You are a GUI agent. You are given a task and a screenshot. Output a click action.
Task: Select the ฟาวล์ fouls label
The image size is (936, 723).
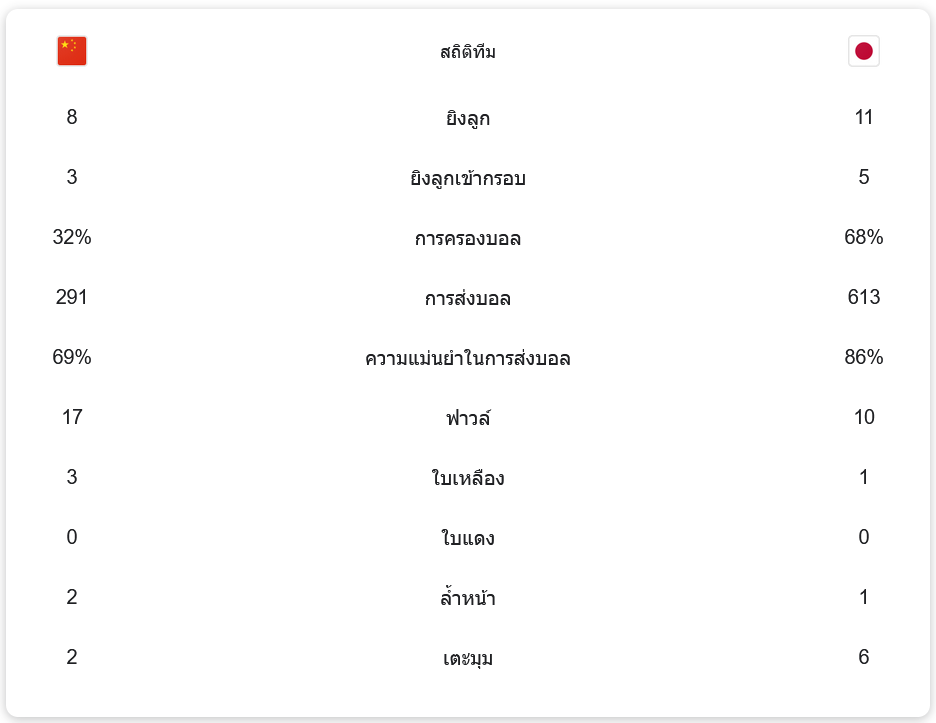[468, 418]
